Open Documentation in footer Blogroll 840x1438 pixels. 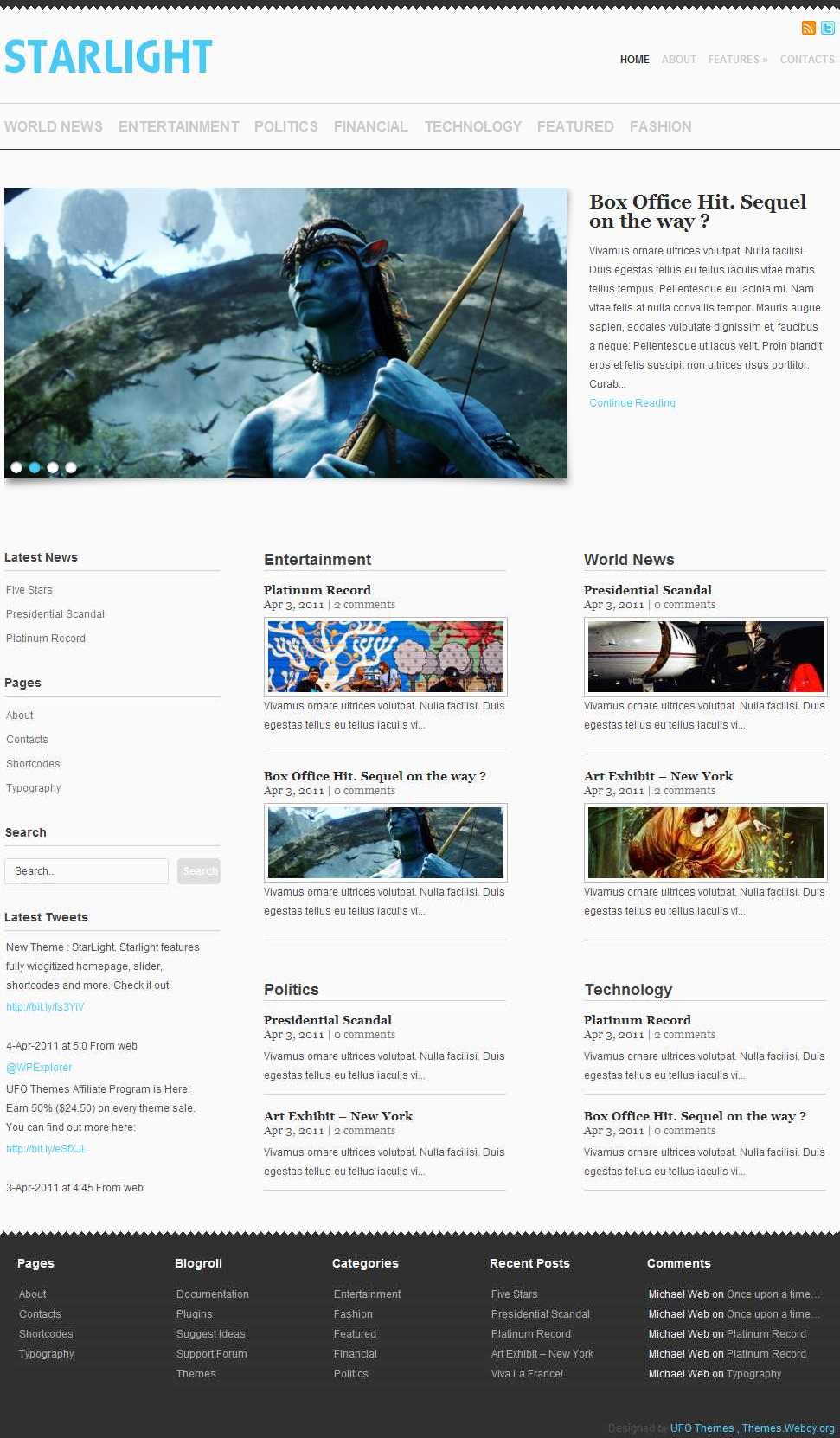click(x=213, y=1294)
